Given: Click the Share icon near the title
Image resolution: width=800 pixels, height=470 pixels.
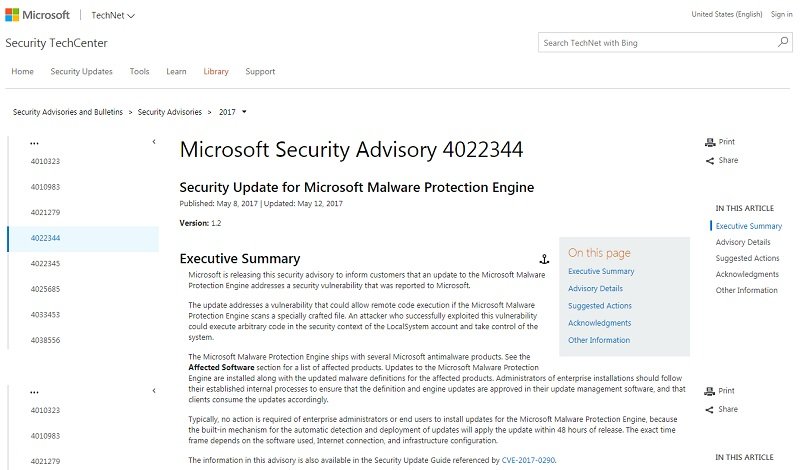Looking at the screenshot, I should pyautogui.click(x=710, y=161).
